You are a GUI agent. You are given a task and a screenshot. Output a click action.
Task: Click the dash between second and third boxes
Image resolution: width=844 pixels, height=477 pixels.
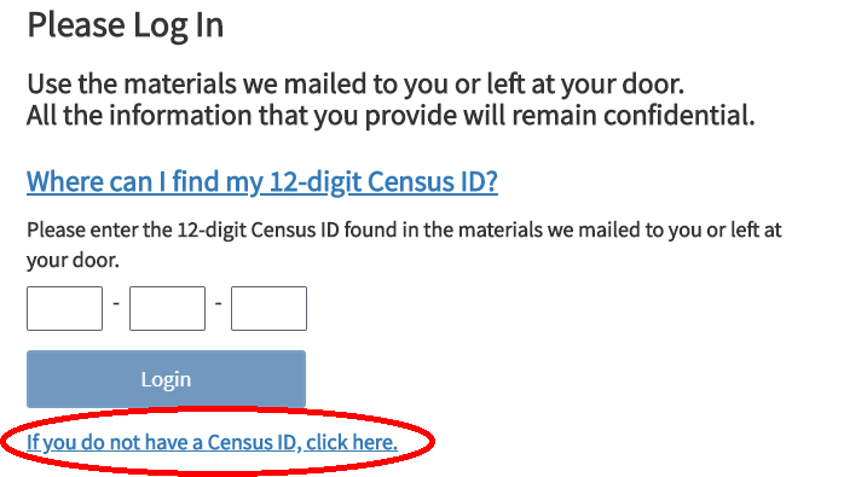click(218, 303)
